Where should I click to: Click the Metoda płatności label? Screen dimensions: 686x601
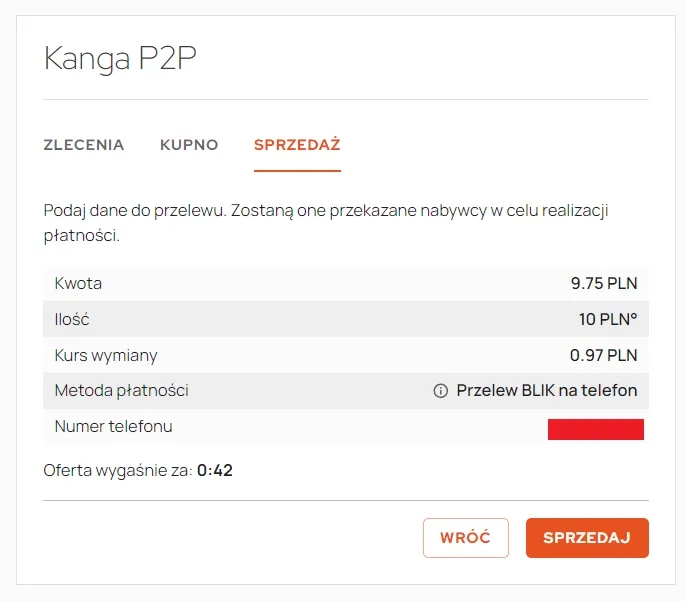tap(122, 391)
